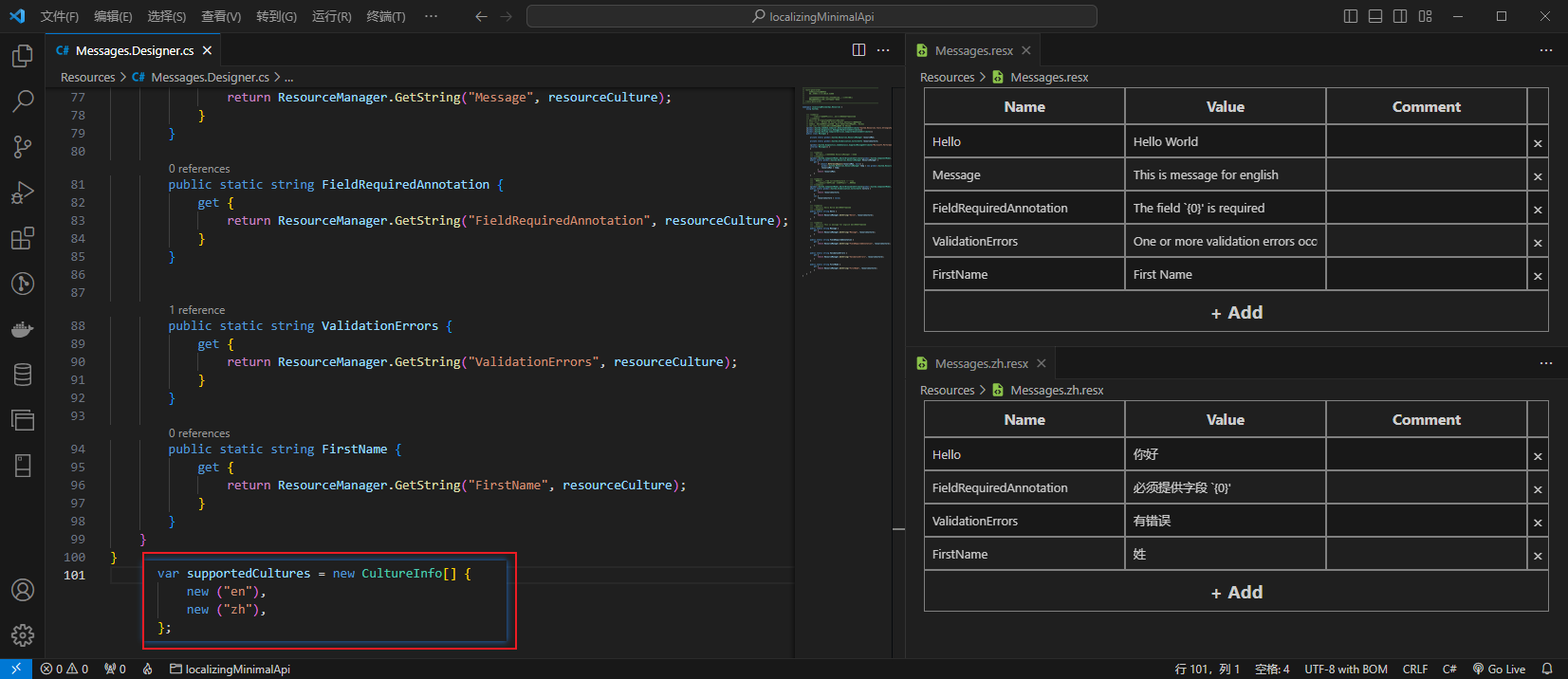Open the Docker whale icon view
The image size is (1568, 679).
click(23, 329)
